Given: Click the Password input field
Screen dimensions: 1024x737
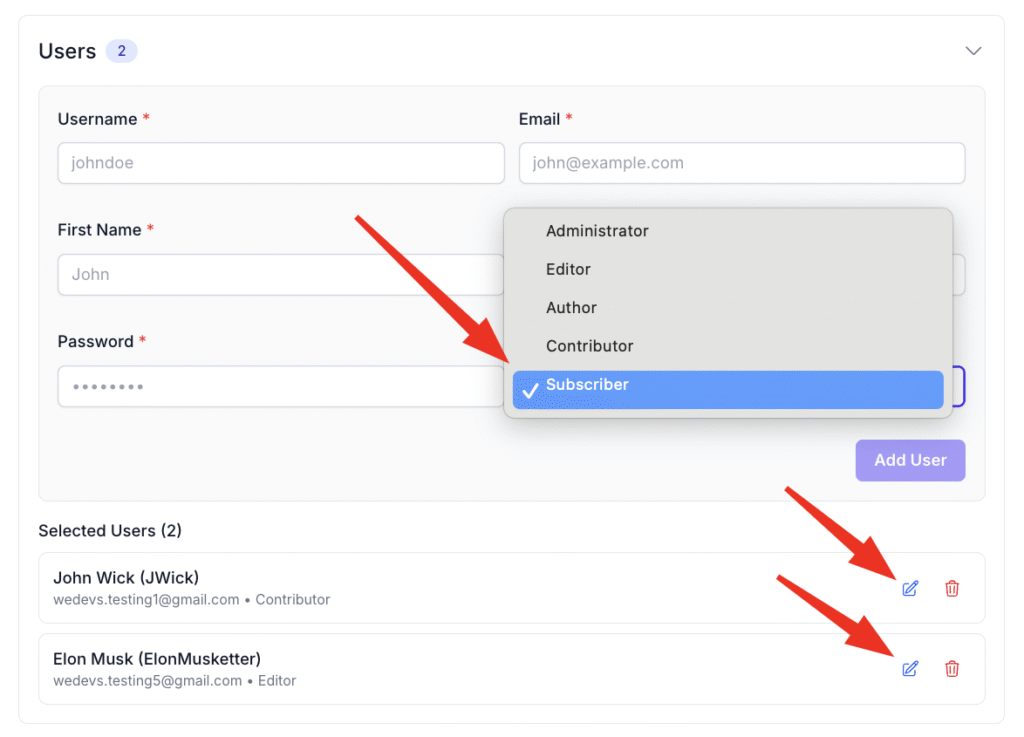Looking at the screenshot, I should [281, 386].
